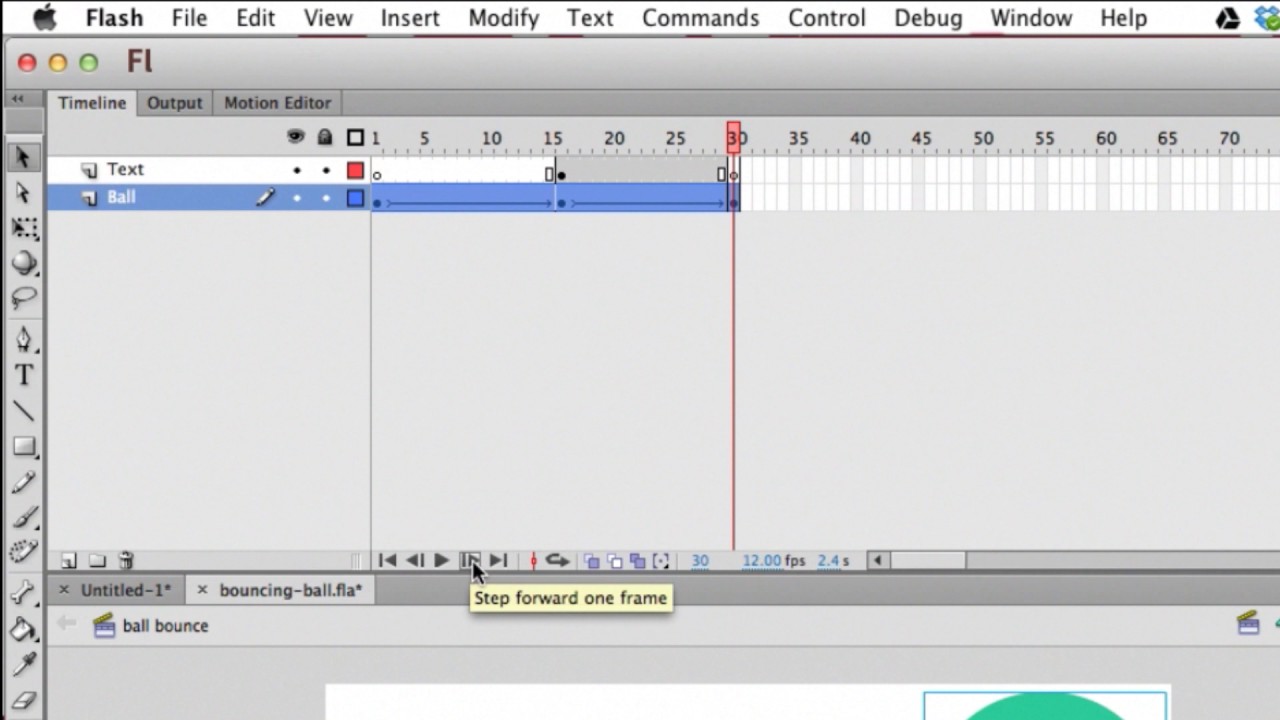Image resolution: width=1280 pixels, height=720 pixels.
Task: Toggle visibility dot for Ball layer
Action: coord(297,198)
